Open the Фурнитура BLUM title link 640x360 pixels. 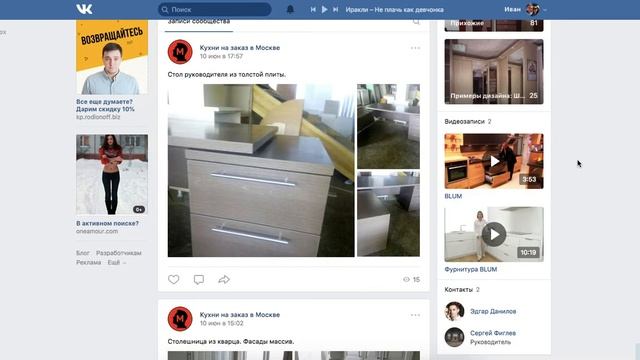tap(471, 269)
